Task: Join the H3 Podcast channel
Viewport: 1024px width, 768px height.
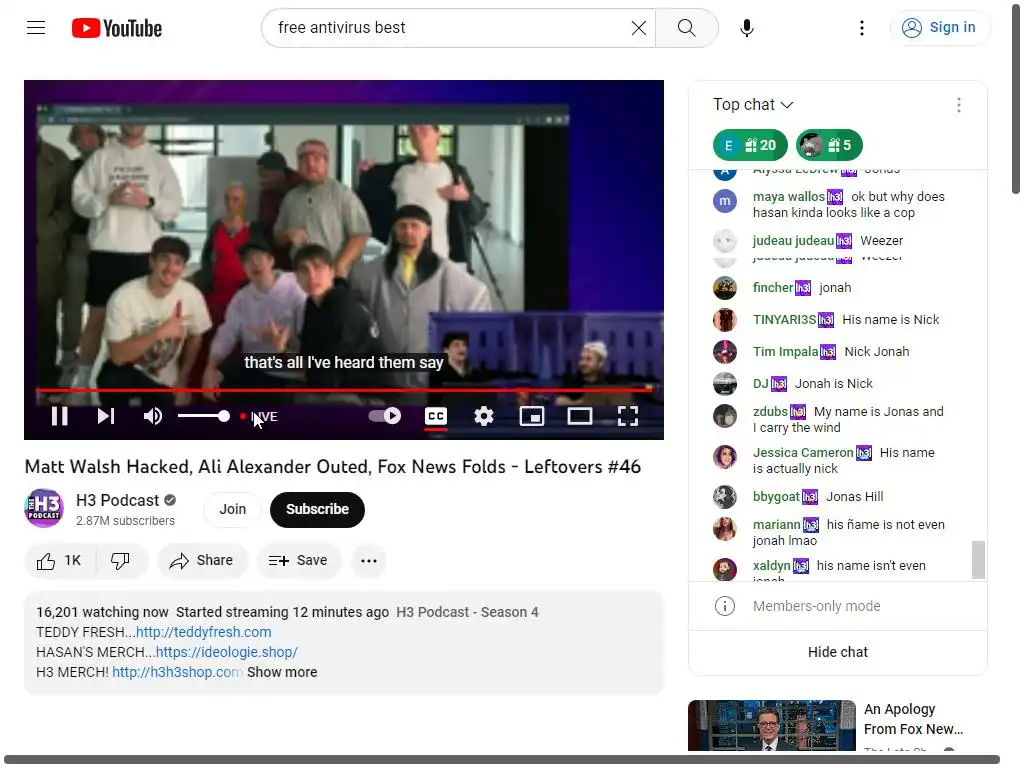Action: 232,509
